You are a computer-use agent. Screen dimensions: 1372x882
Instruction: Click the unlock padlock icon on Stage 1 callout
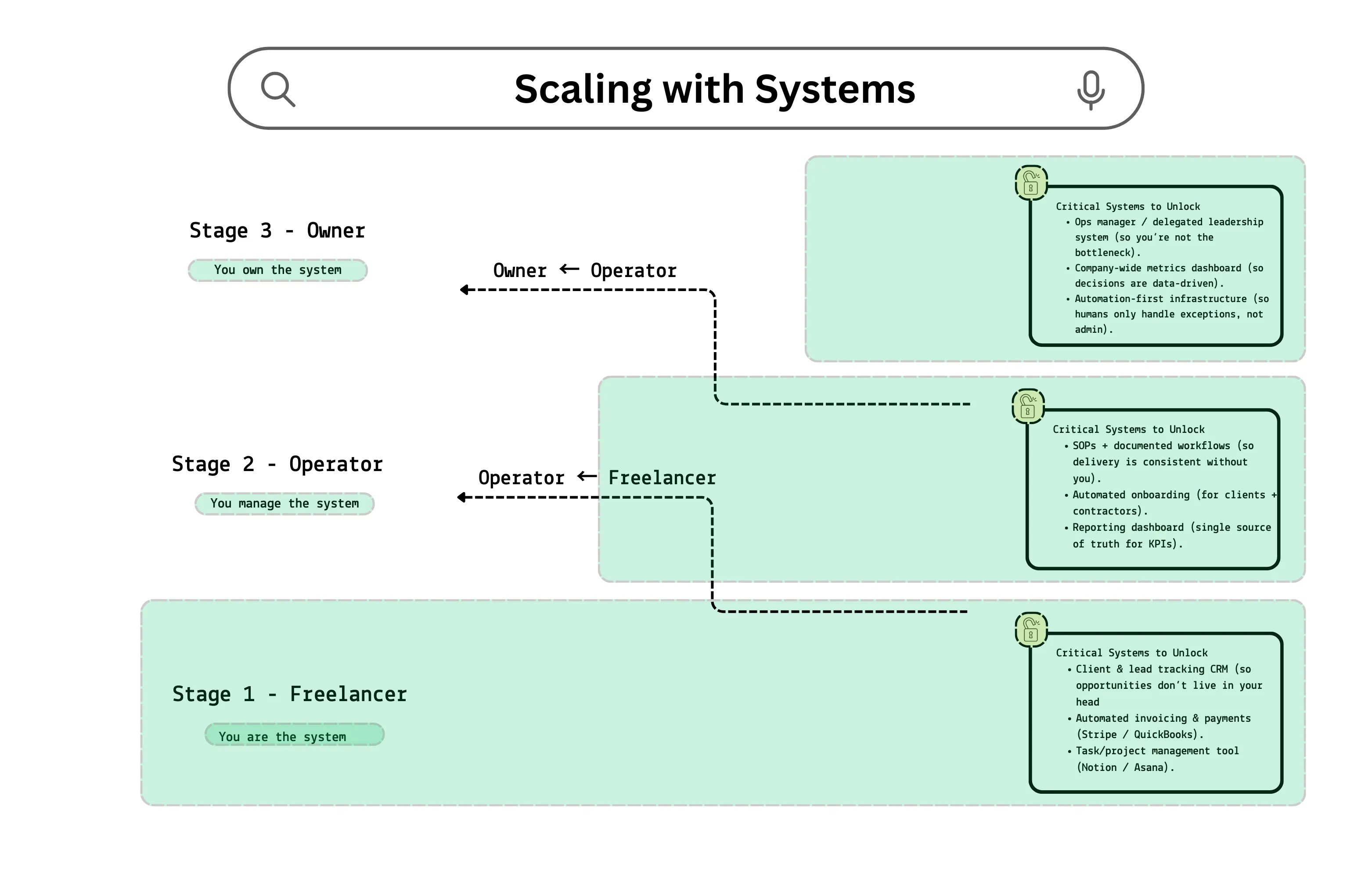coord(1031,630)
